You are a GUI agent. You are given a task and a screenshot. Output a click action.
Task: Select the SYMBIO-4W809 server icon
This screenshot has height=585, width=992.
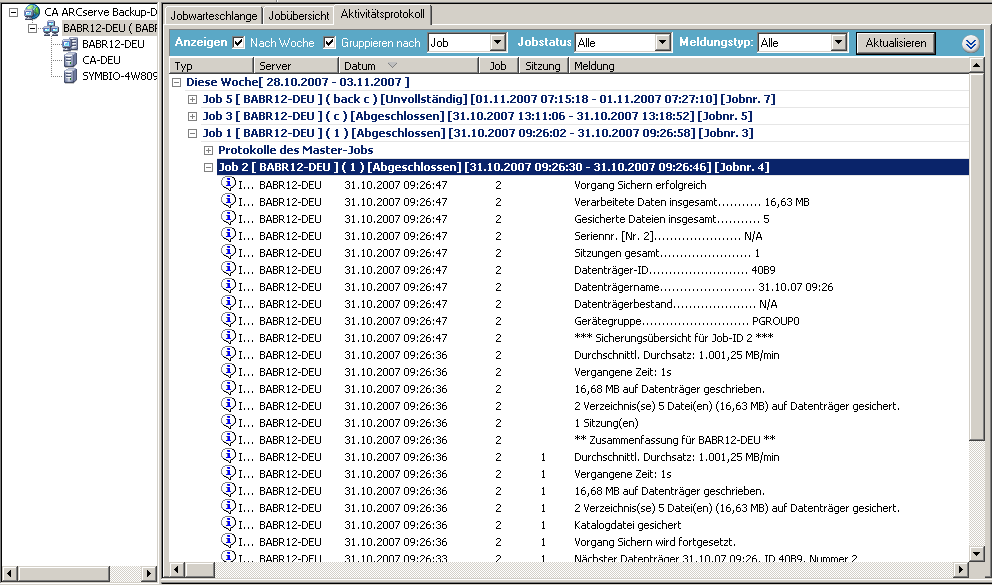coord(69,76)
